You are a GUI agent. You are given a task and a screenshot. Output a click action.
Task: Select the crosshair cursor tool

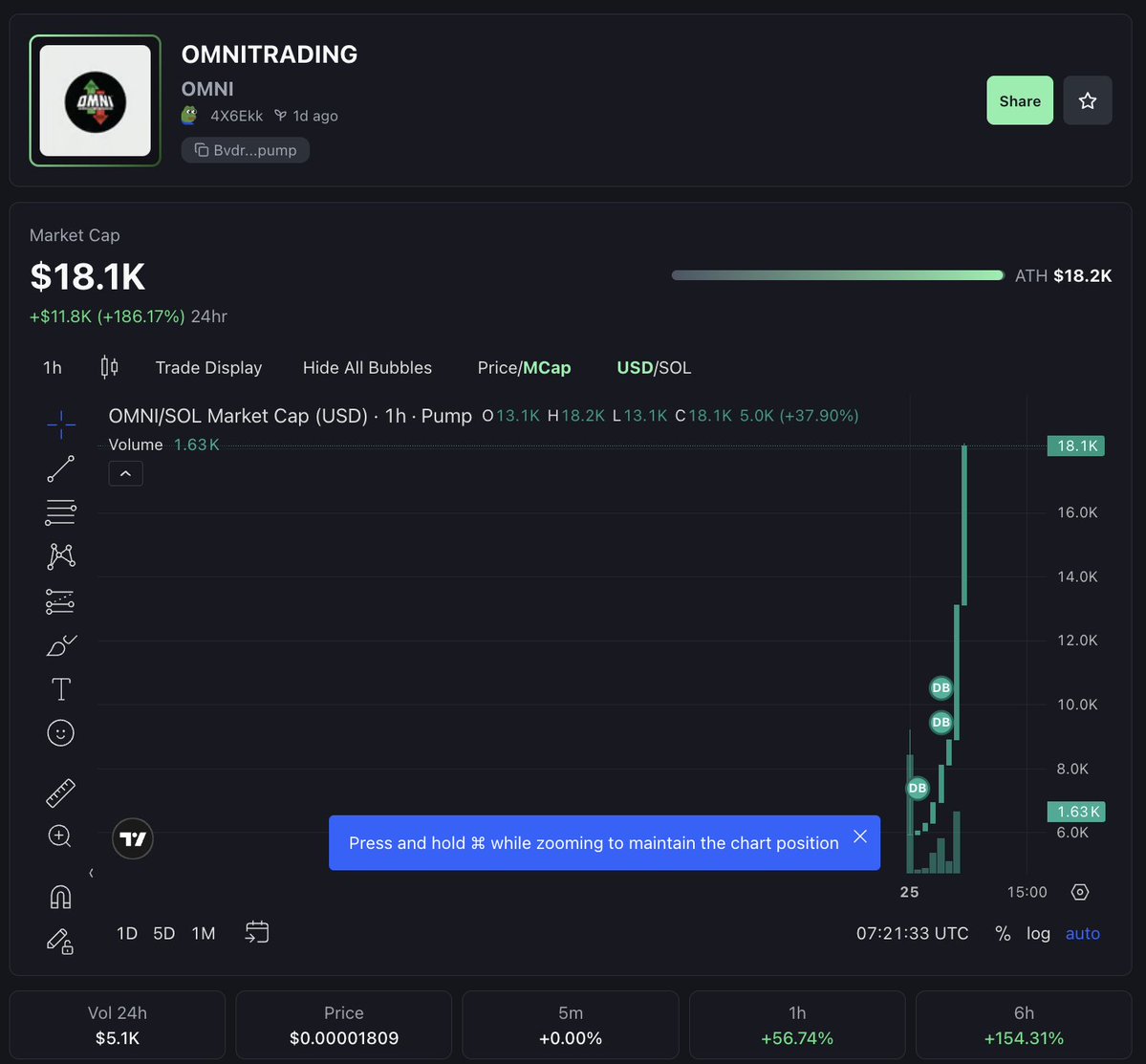pos(60,423)
